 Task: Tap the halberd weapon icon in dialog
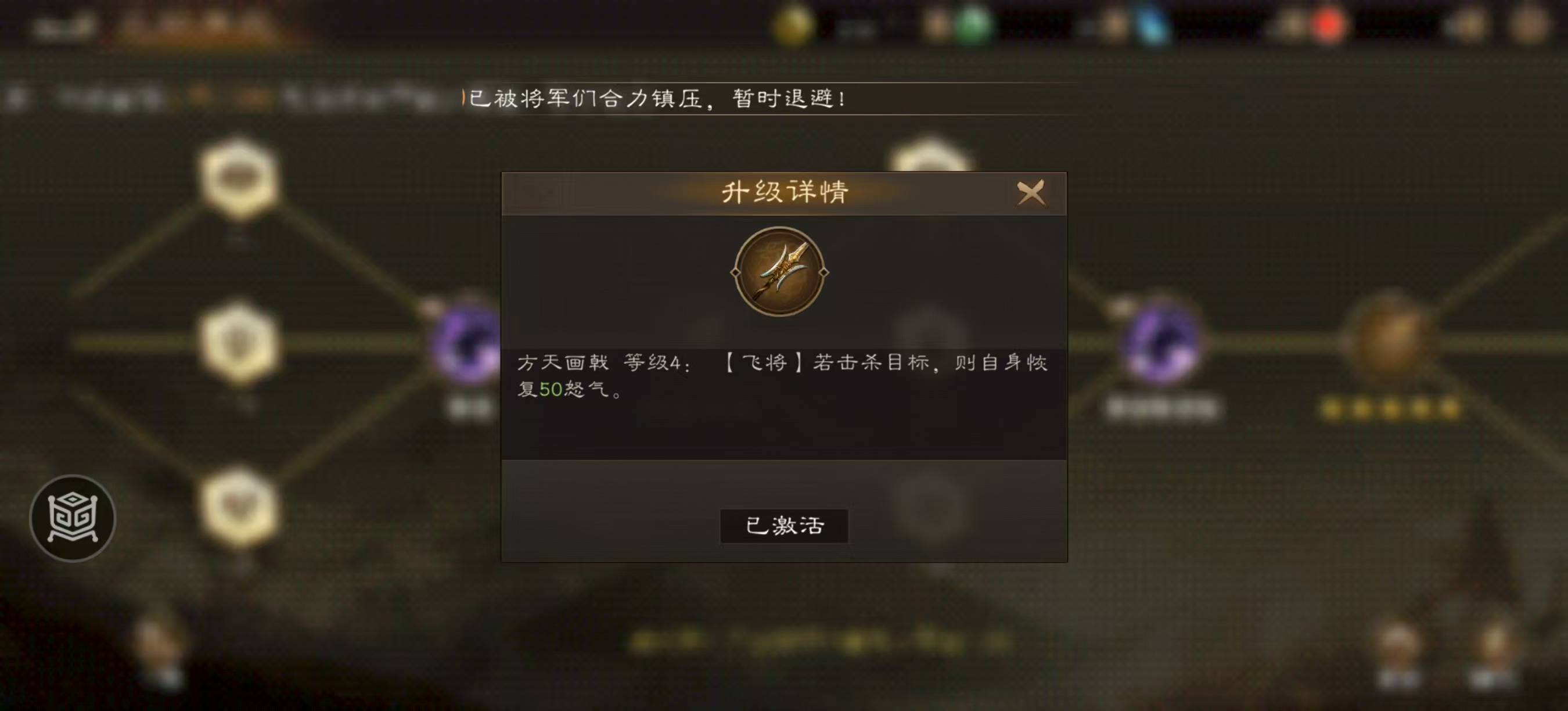point(780,271)
